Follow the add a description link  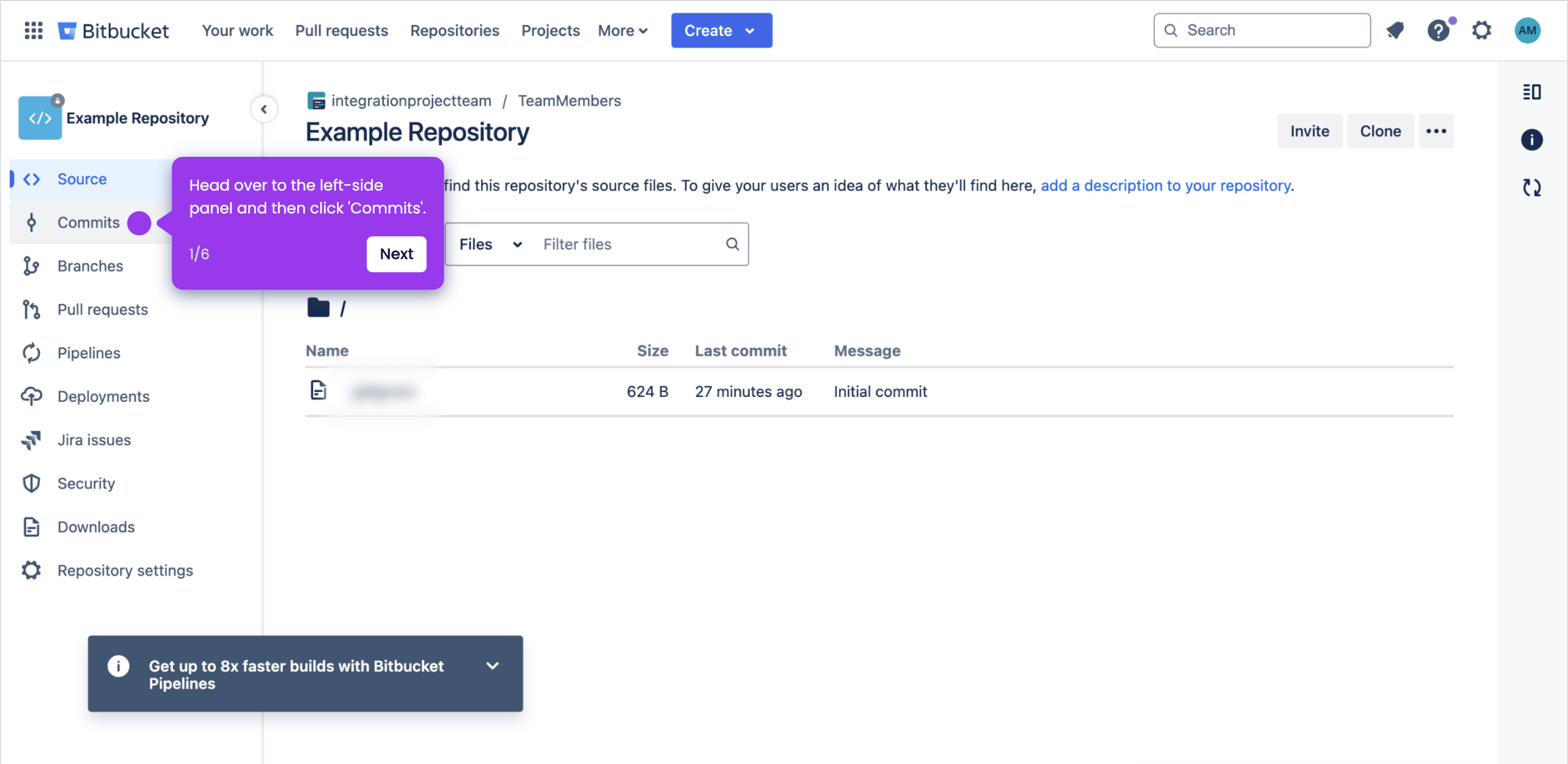point(1166,185)
